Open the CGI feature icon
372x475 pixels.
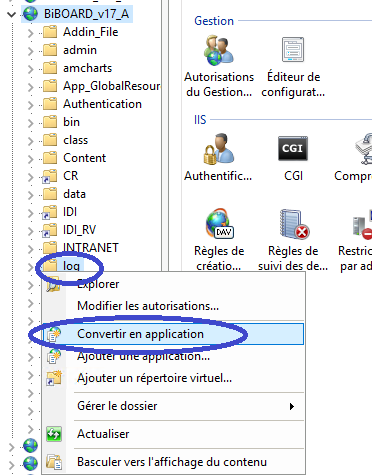[x=293, y=149]
